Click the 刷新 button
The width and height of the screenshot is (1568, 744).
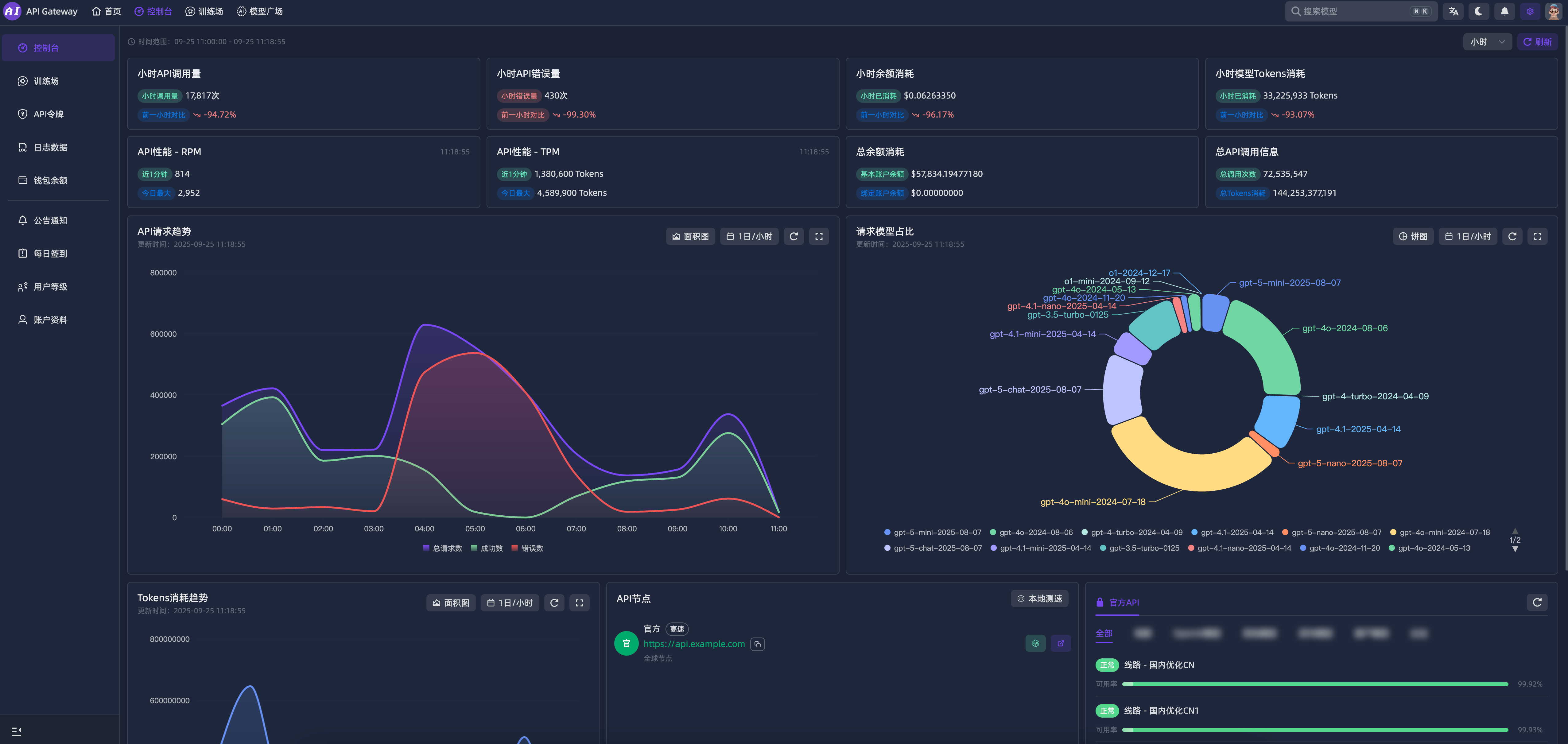click(1537, 42)
